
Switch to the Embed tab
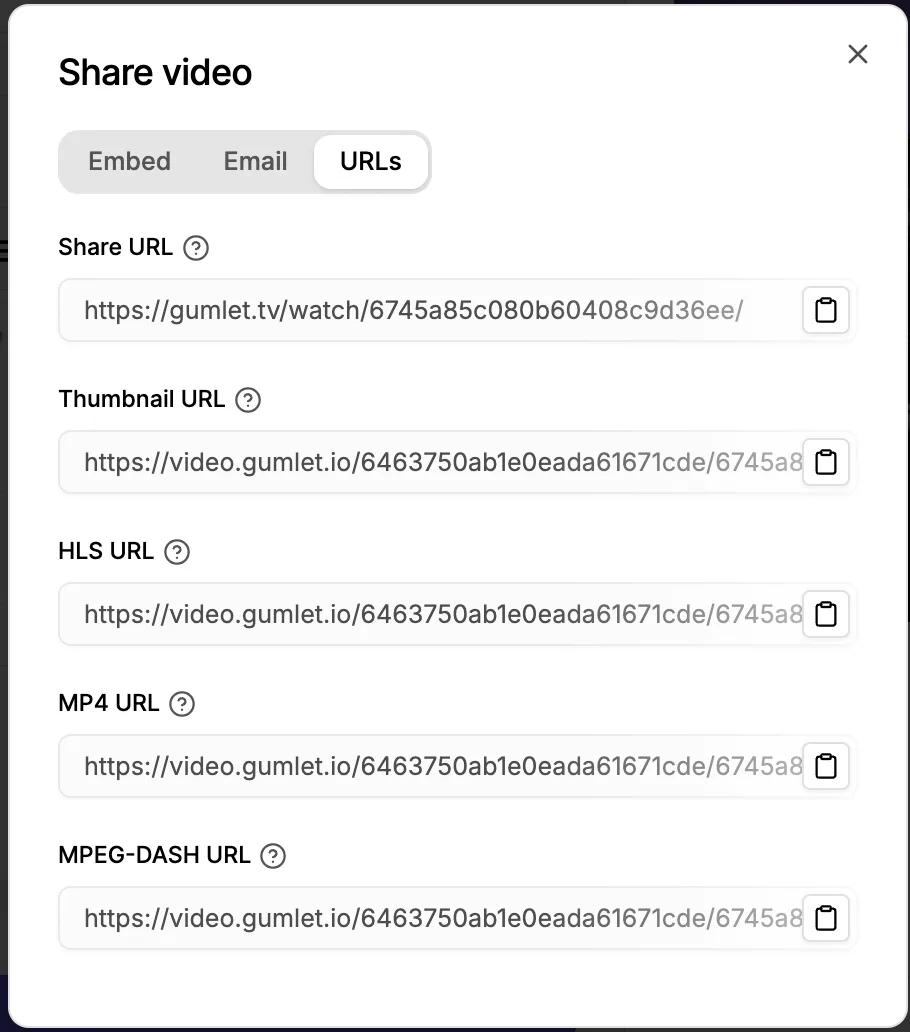[130, 161]
